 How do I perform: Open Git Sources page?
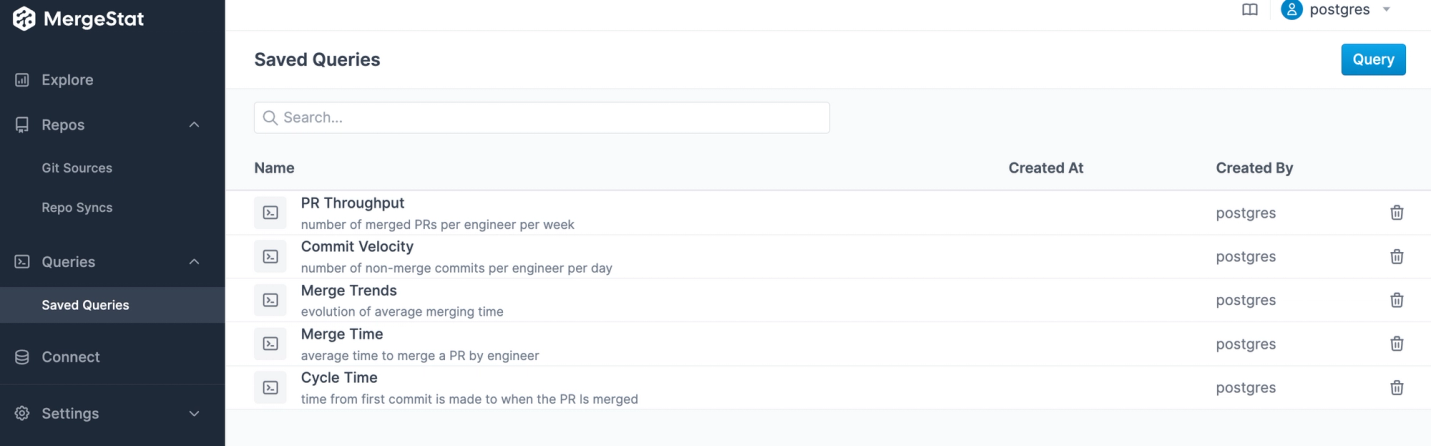[x=77, y=168]
